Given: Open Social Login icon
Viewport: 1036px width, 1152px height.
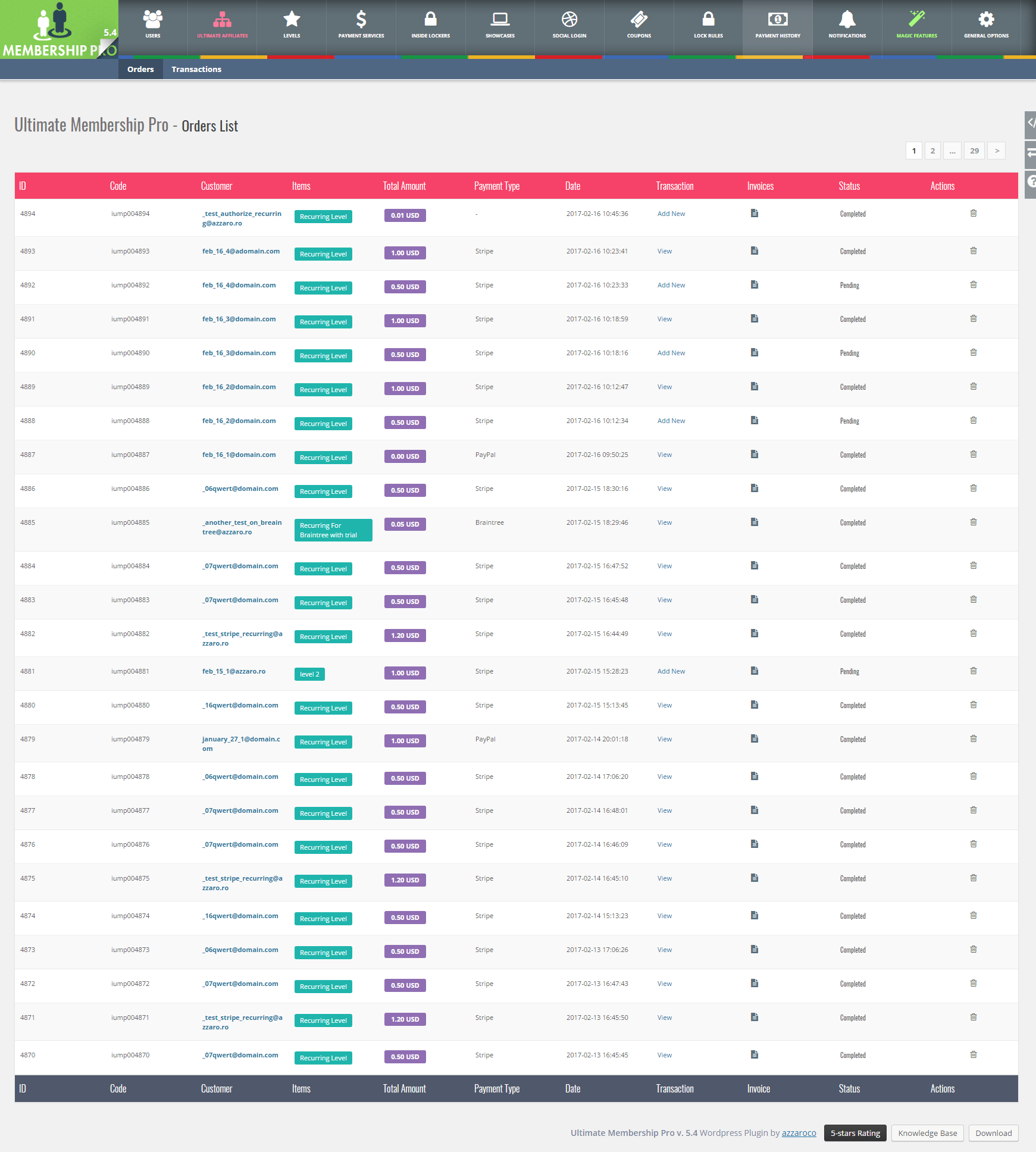Looking at the screenshot, I should (x=569, y=20).
